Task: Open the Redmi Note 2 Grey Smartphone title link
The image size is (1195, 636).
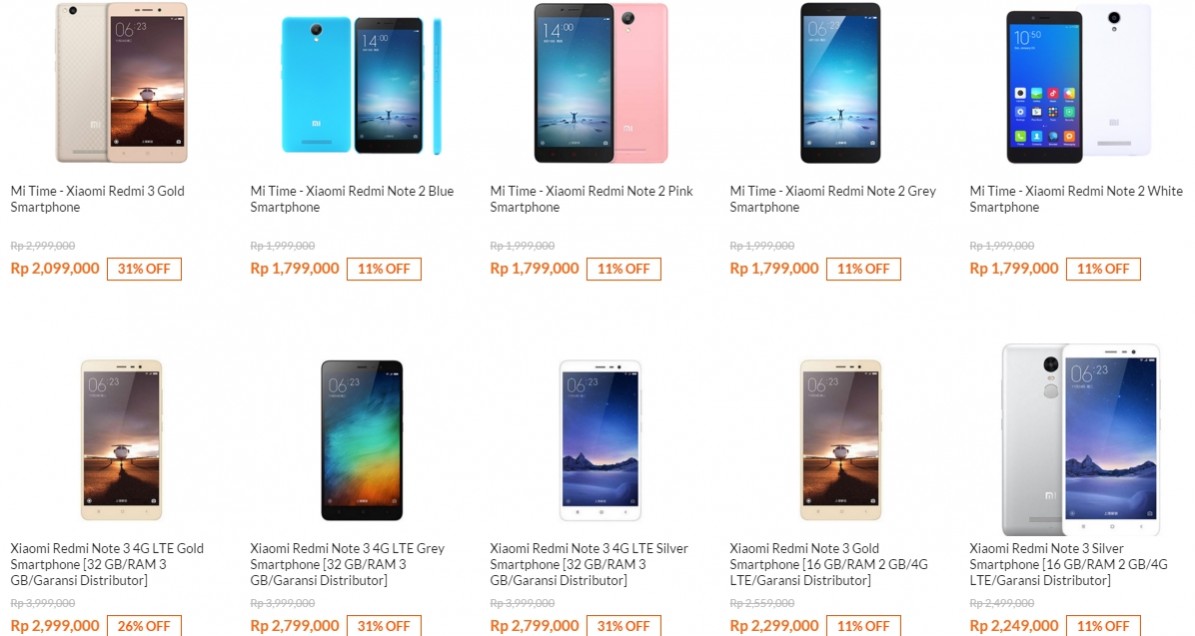Action: point(832,199)
